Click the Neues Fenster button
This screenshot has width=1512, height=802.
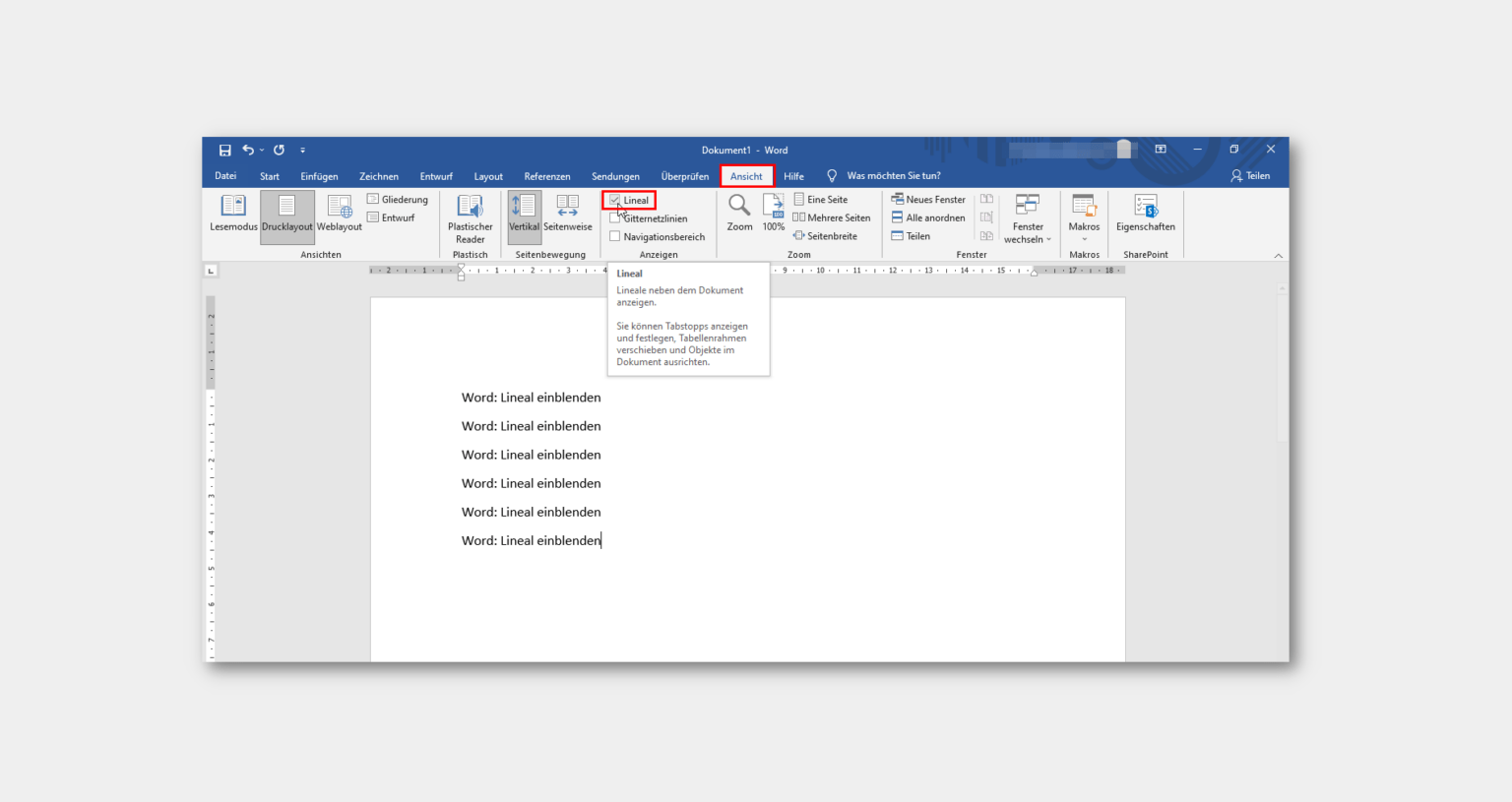928,200
